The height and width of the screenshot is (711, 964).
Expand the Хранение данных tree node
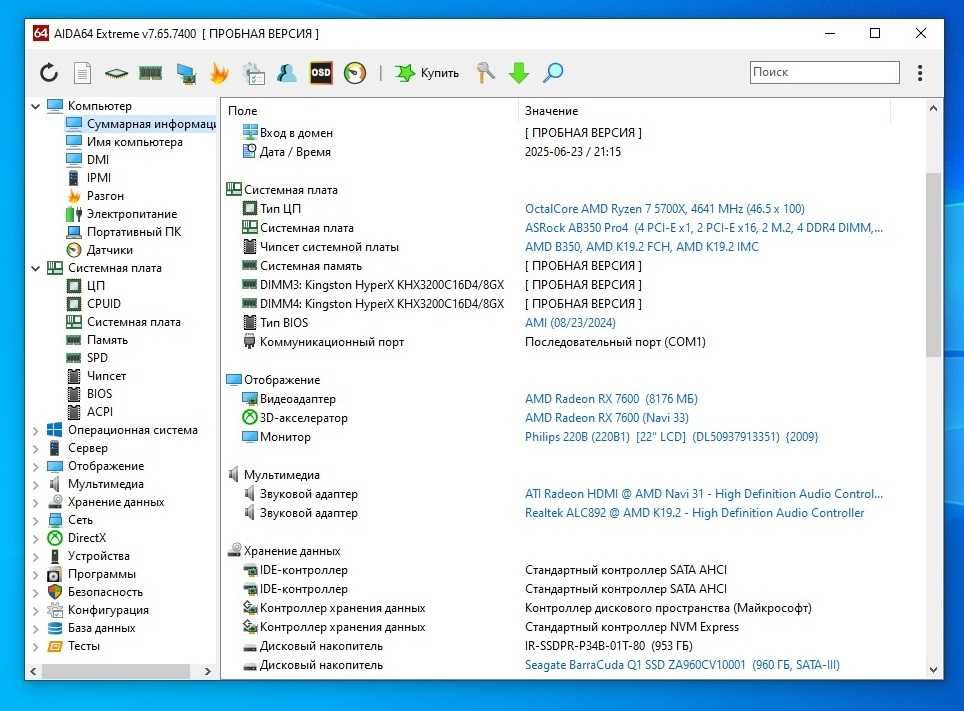(36, 502)
